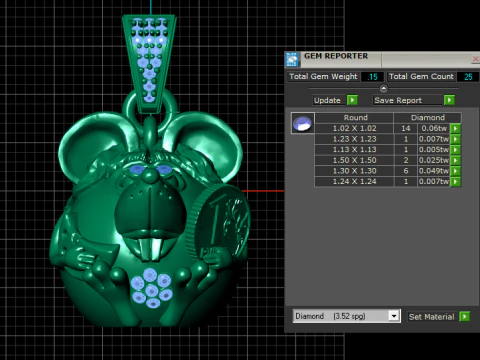Click the 0.005tw weight cell
Screen dimensions: 480x360
coord(434,150)
